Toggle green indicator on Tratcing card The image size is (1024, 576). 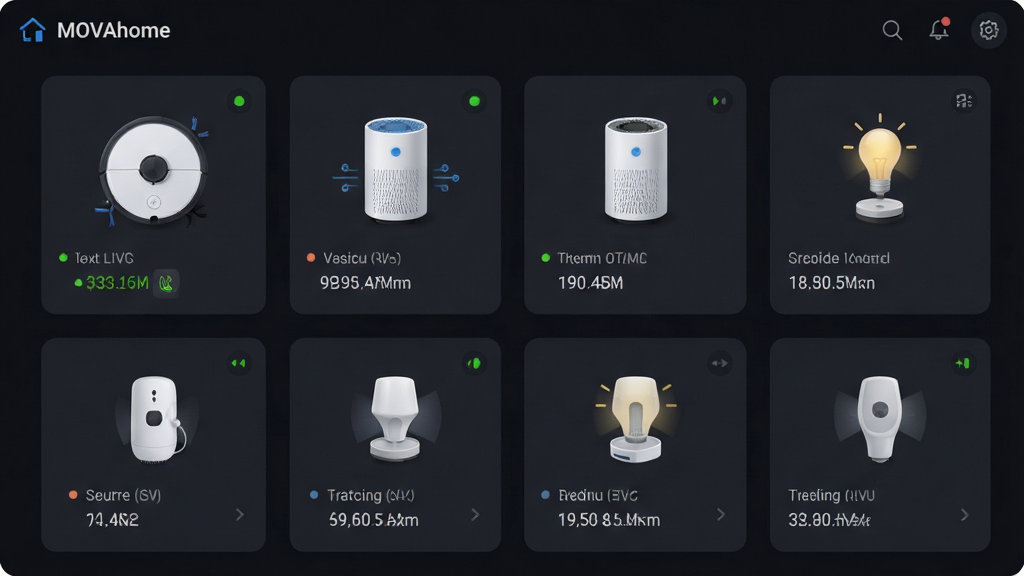tap(474, 363)
